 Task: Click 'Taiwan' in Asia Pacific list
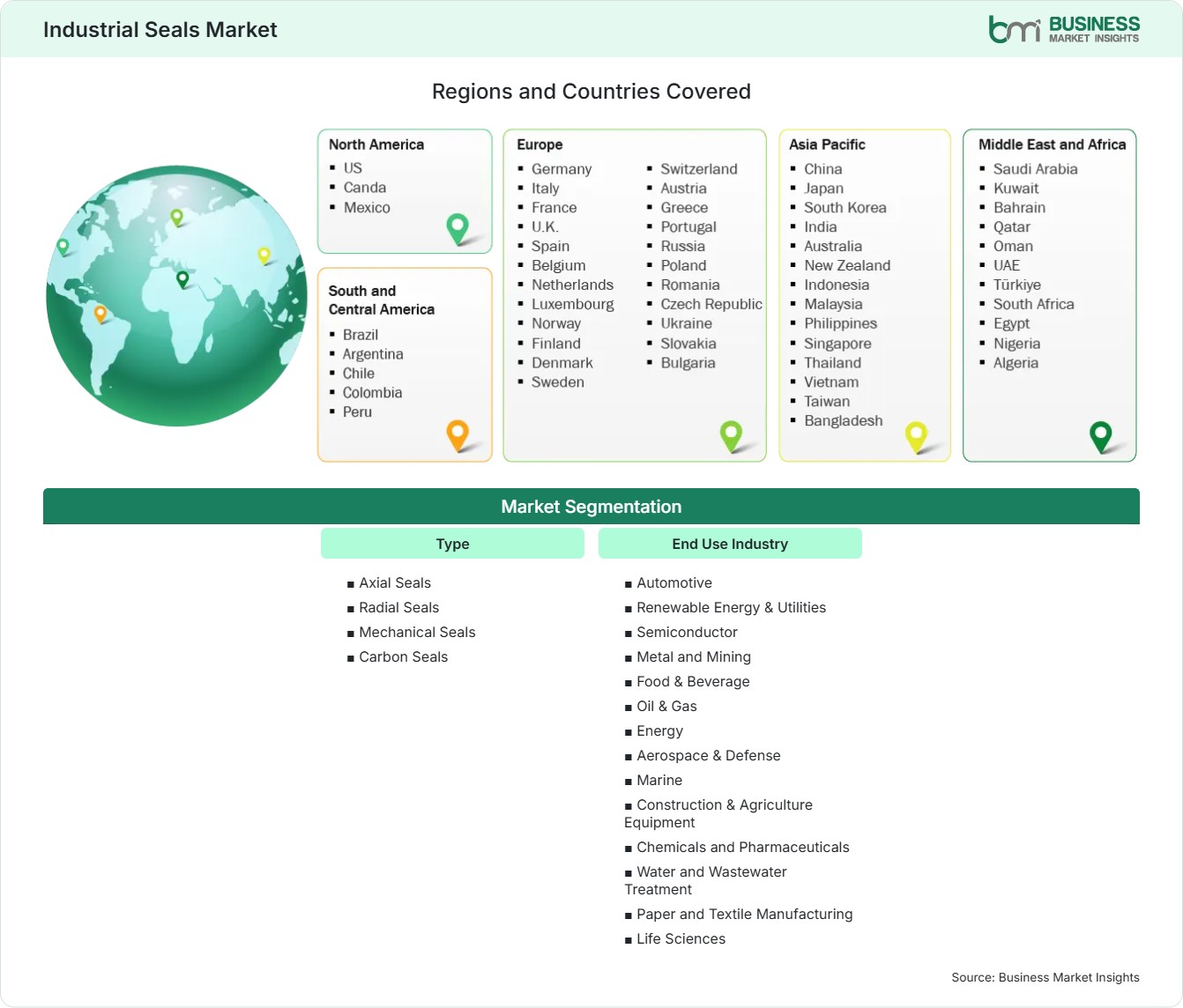827,402
